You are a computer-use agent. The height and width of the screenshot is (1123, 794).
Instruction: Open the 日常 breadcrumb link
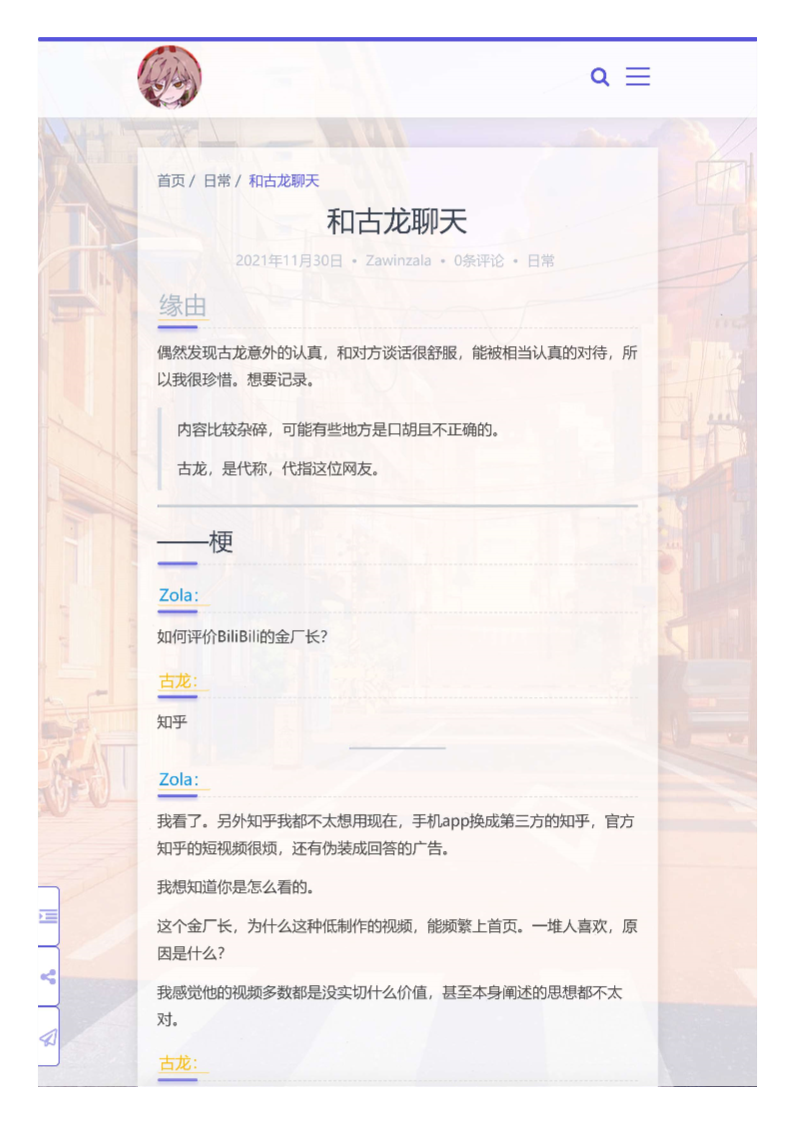218,180
